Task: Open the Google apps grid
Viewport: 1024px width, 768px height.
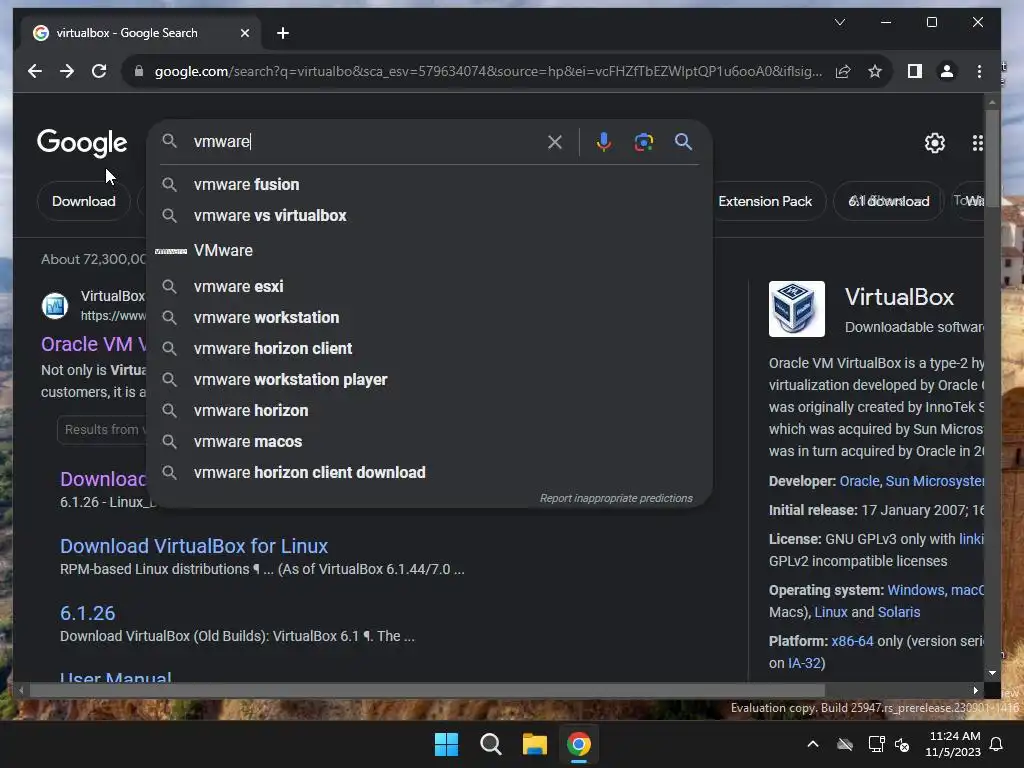Action: point(977,142)
